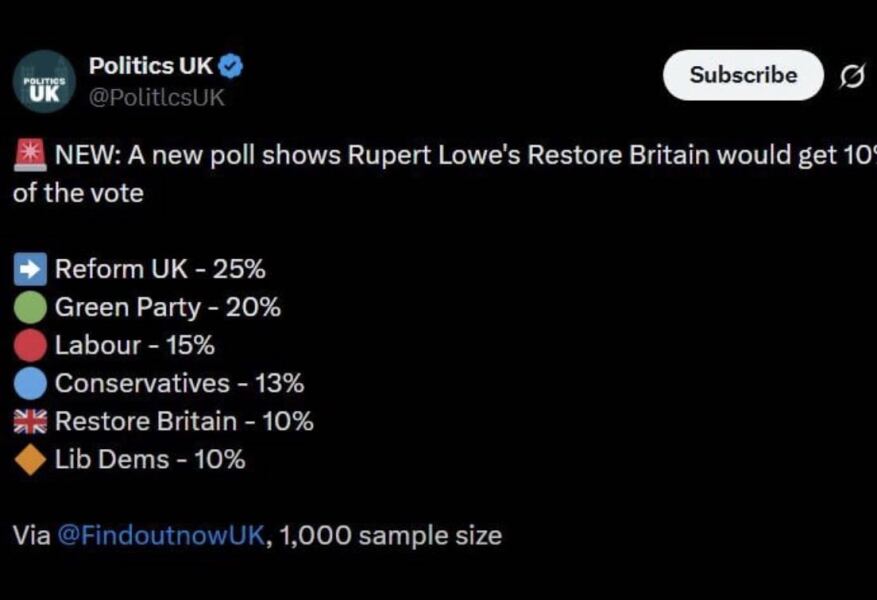
Task: Click the Restore Britain - 10% text
Action: point(184,421)
